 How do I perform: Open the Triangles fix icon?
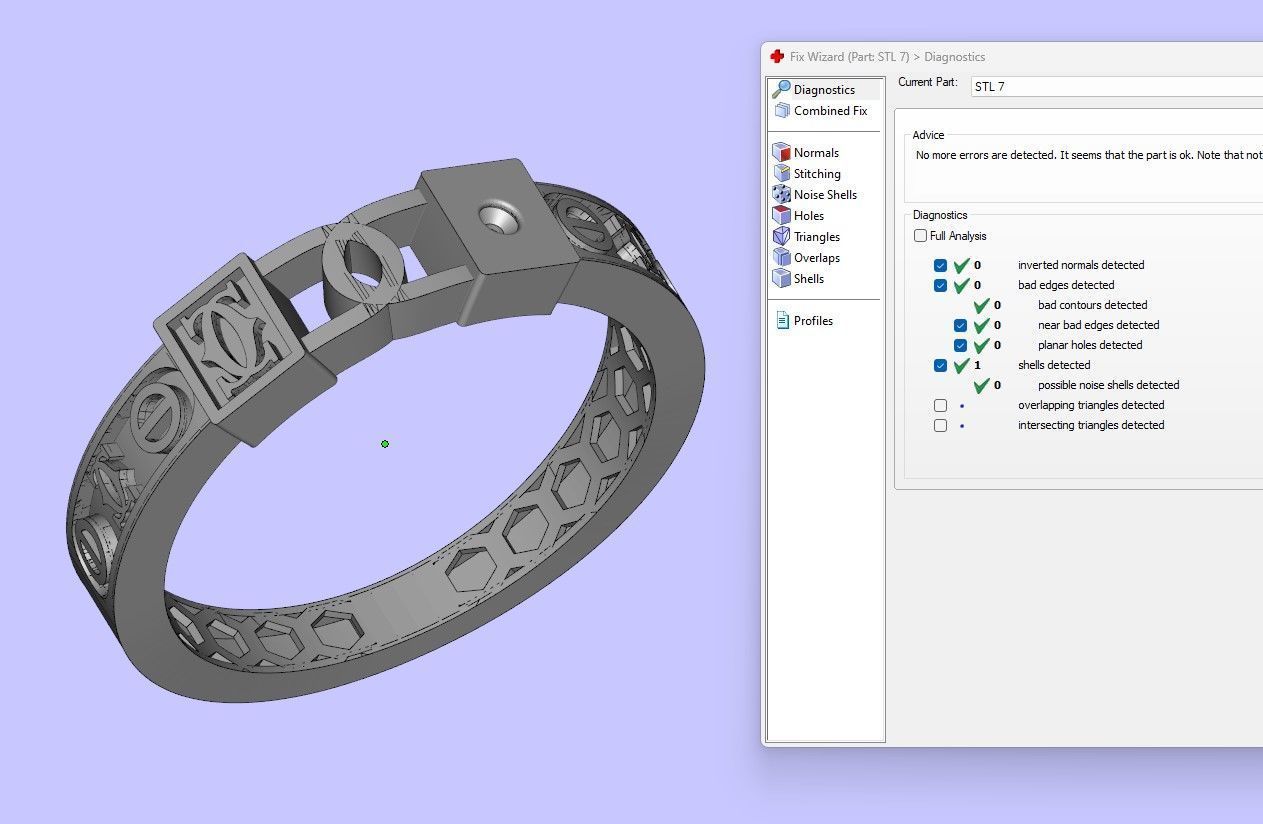tap(781, 237)
